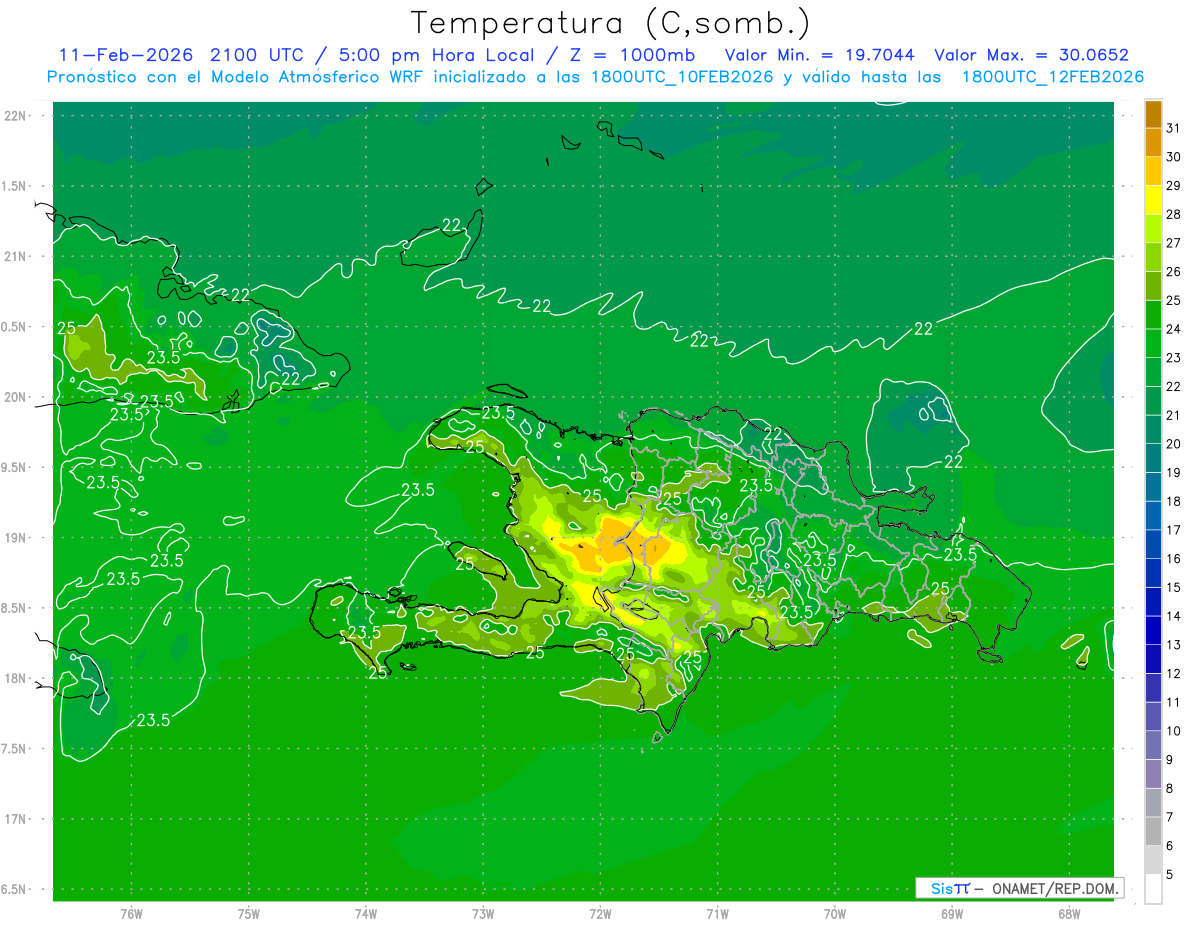Pick the amber swatch between 29 and 30

(x=1153, y=171)
